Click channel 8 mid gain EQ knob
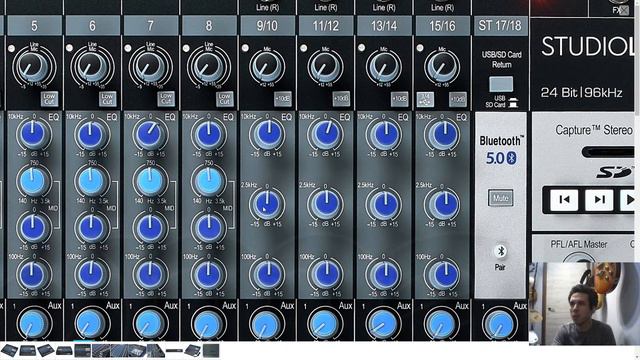Screen dimensions: 640x360 click(209, 228)
